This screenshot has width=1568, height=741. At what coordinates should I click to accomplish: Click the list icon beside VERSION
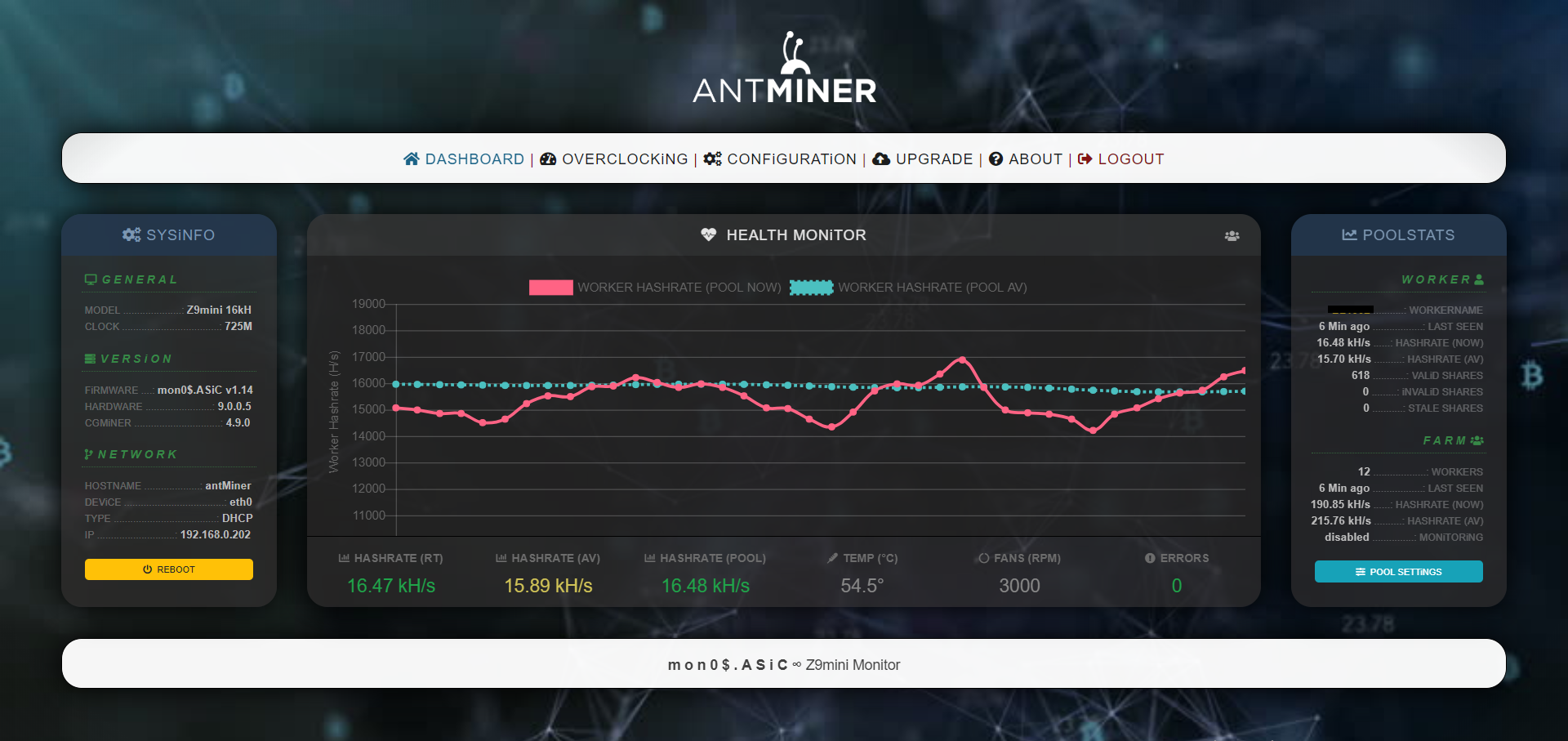[x=90, y=359]
